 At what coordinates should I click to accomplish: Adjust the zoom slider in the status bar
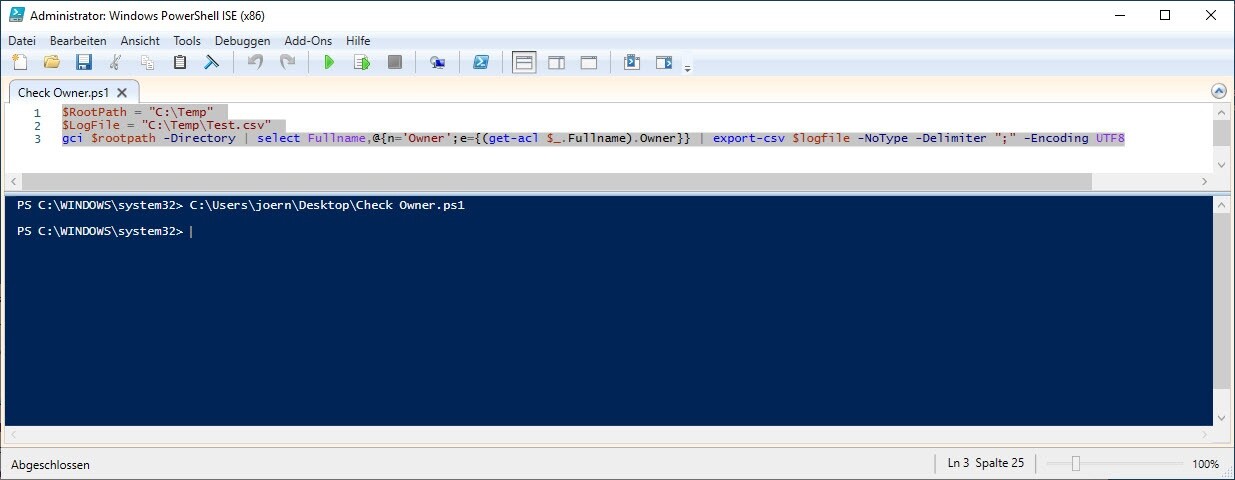pyautogui.click(x=1076, y=464)
